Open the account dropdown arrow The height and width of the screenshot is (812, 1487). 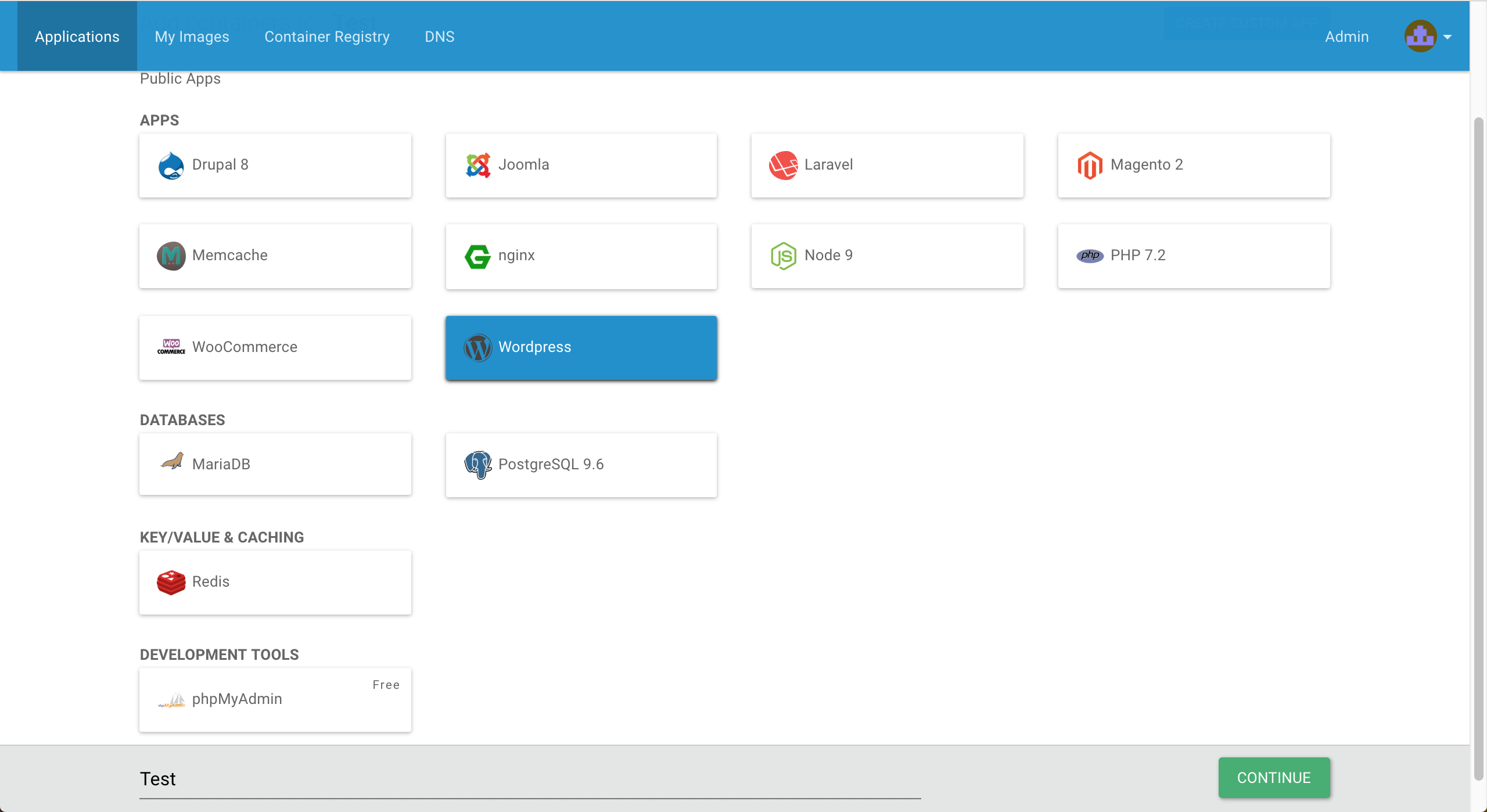[1448, 37]
